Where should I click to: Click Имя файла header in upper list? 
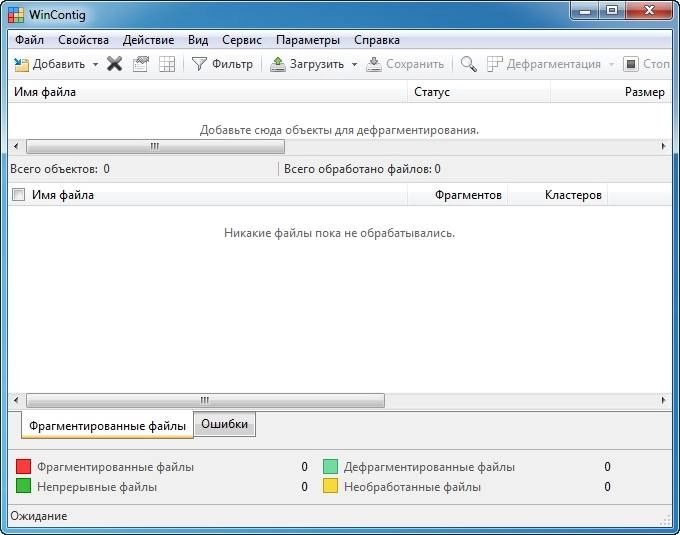coord(207,92)
